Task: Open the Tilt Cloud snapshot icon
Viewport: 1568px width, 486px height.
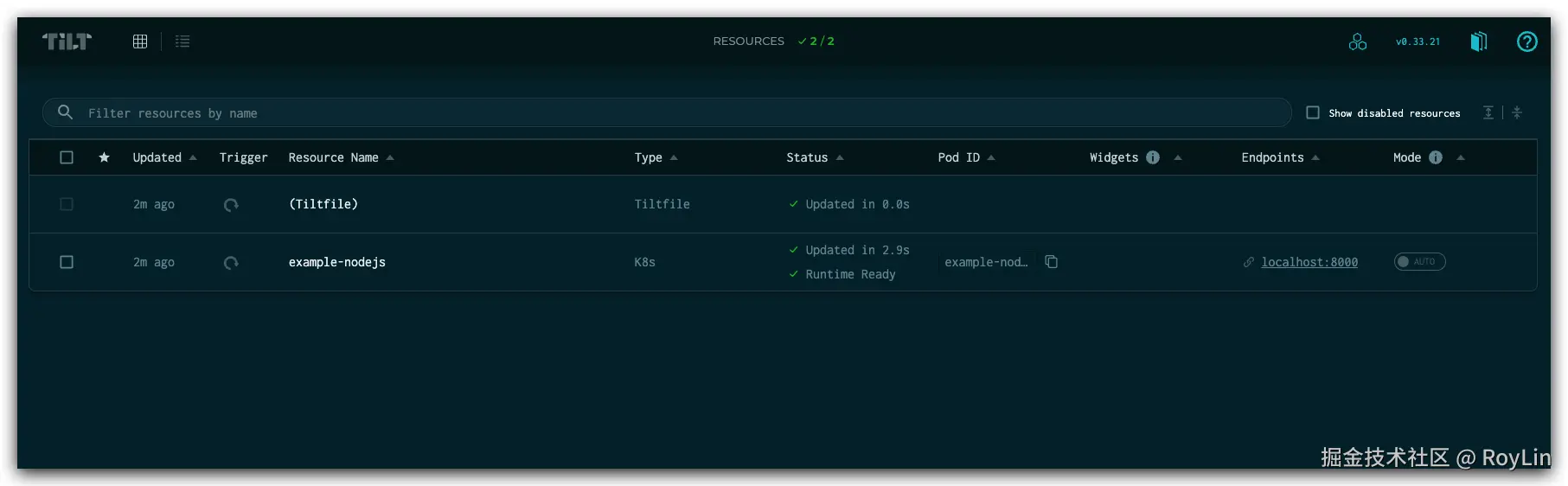Action: click(x=1358, y=42)
